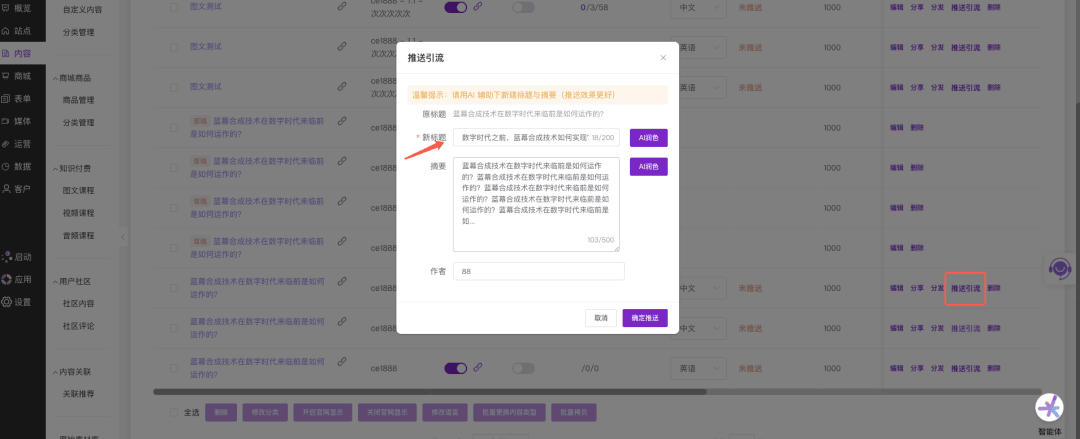Go to the 站点 site section
This screenshot has width=1080, height=439.
point(17,31)
